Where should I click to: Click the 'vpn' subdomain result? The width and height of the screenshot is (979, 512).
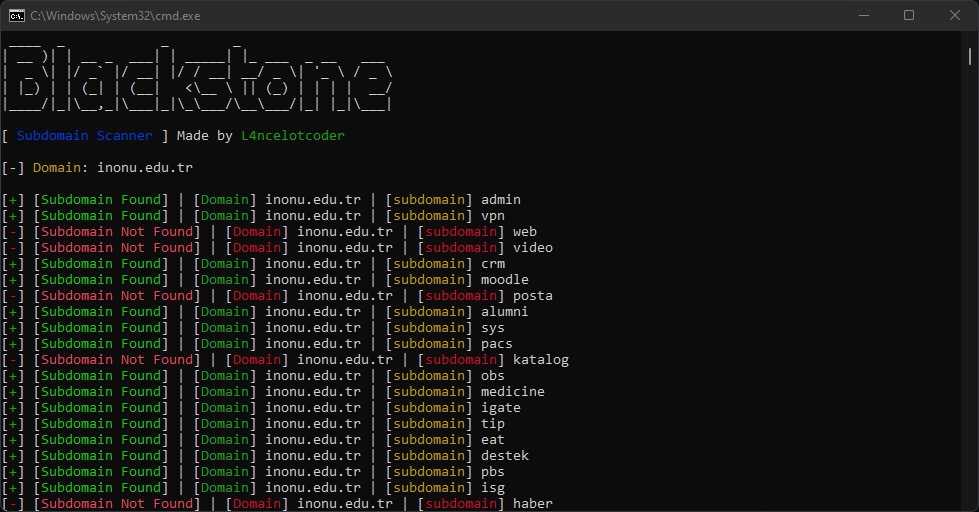click(x=493, y=216)
